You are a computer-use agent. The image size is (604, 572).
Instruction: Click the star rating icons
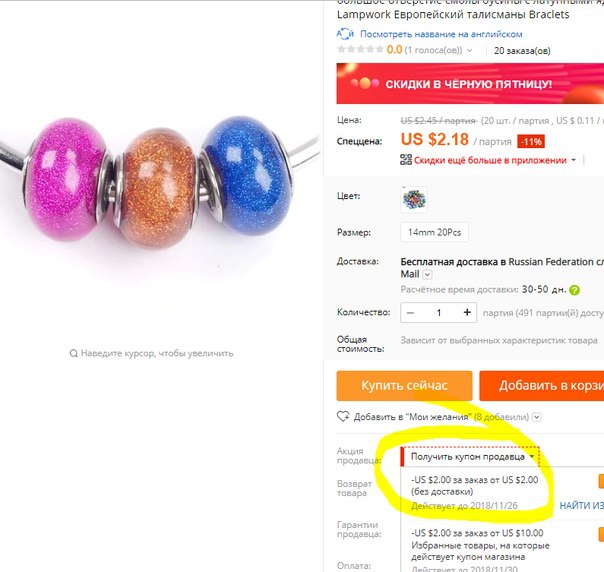(360, 49)
